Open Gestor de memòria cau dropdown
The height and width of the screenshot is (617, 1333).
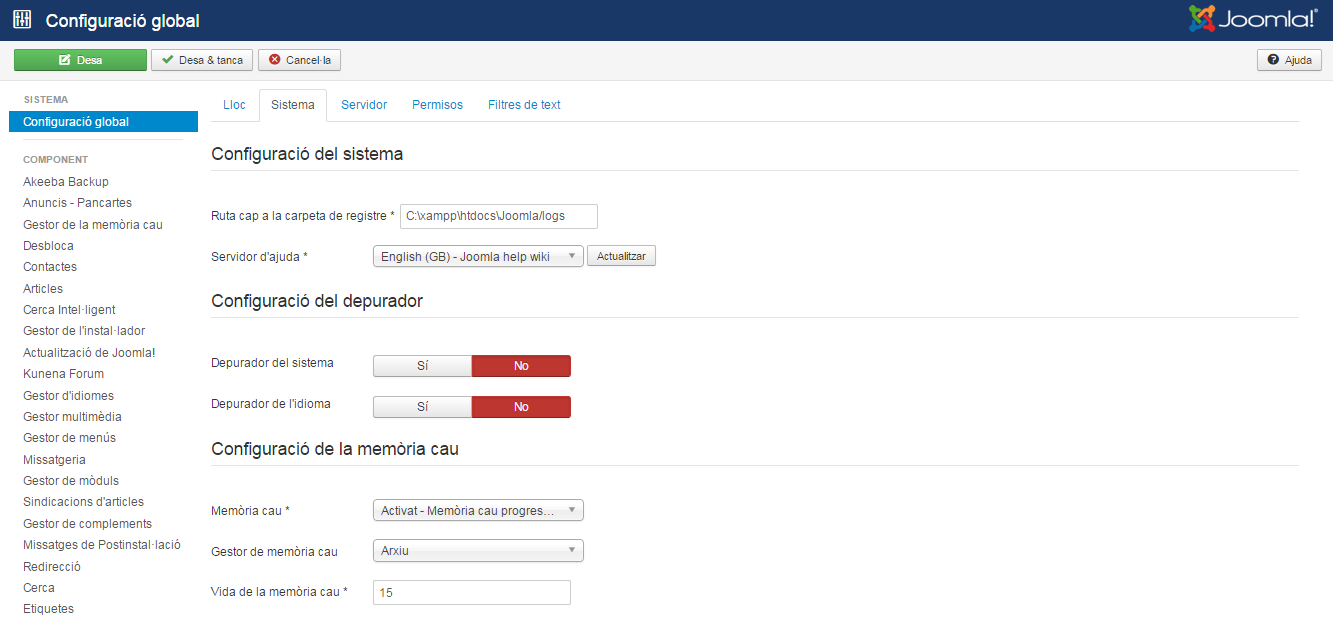coord(477,551)
